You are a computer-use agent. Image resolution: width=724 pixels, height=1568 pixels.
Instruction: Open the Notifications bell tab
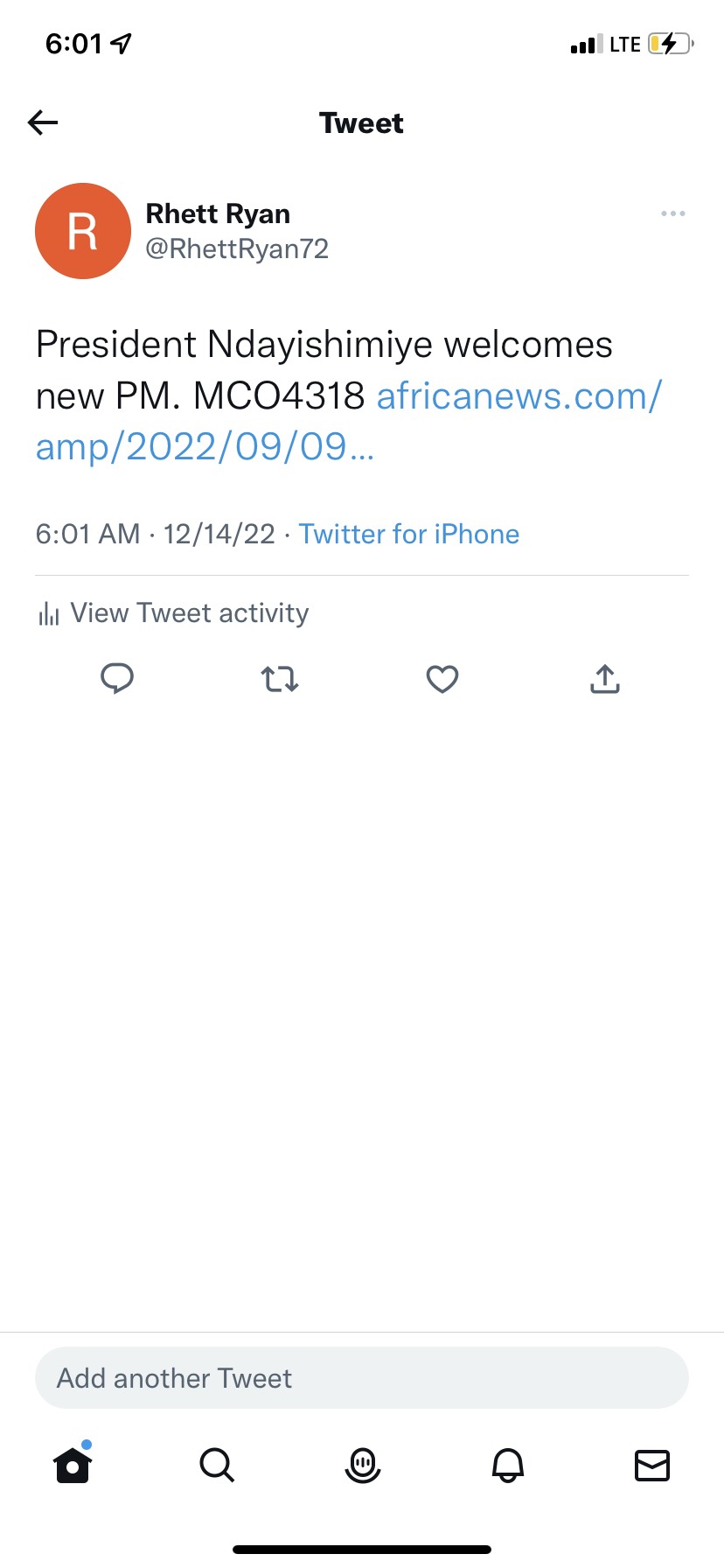click(507, 1465)
